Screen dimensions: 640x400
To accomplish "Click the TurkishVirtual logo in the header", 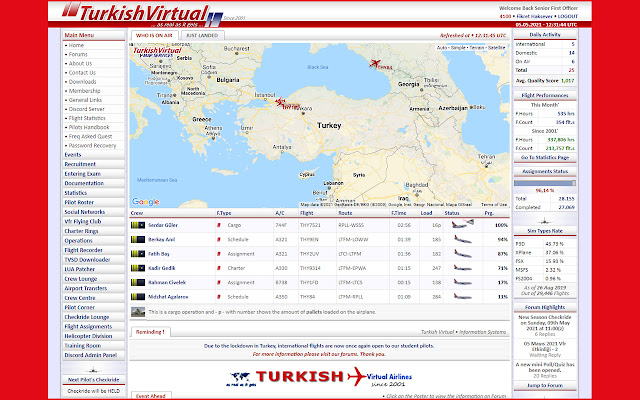I will point(143,14).
